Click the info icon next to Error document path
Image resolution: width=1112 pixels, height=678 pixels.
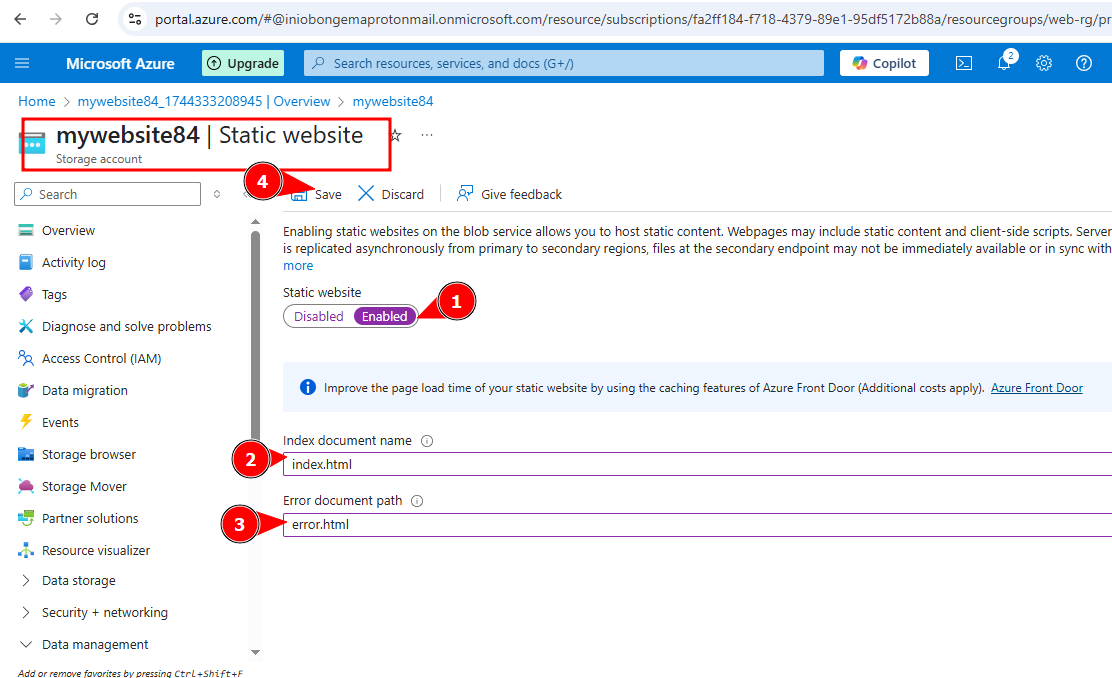click(417, 501)
